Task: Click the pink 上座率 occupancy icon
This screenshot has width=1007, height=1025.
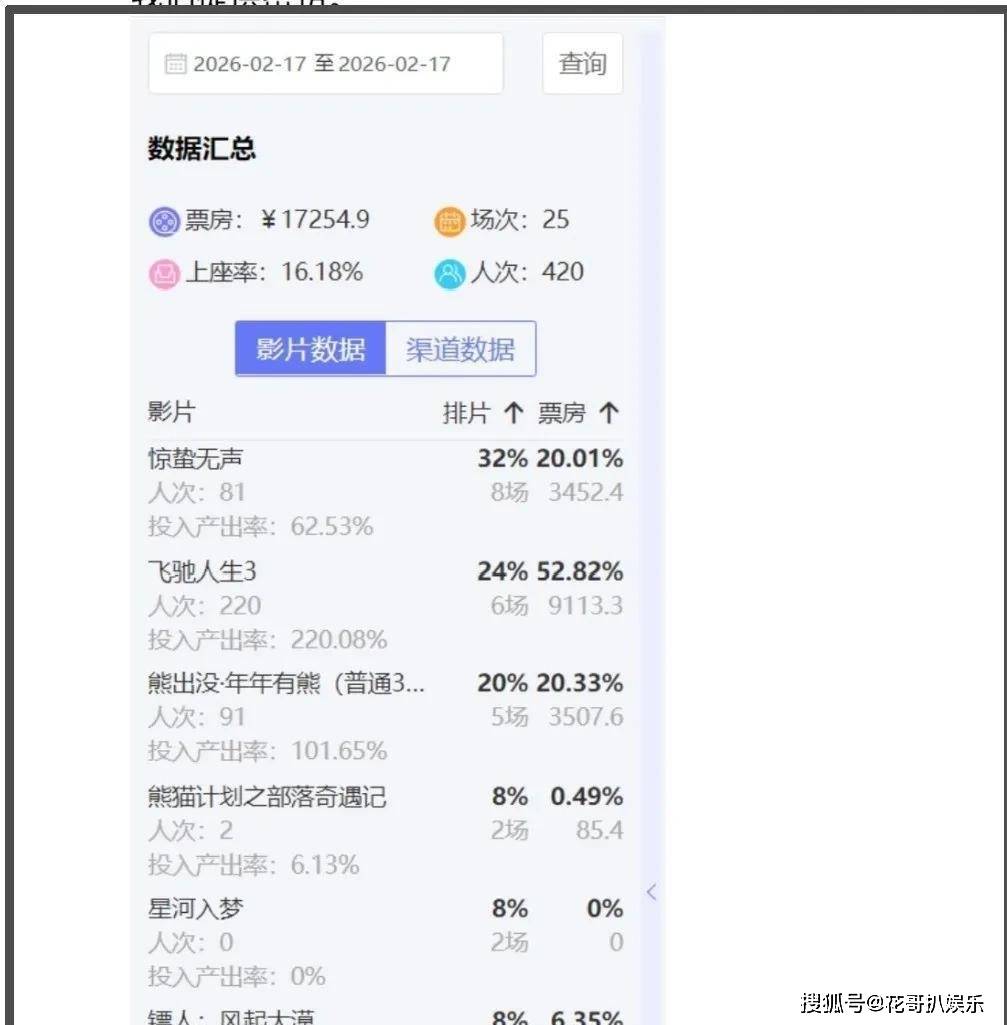Action: [x=163, y=274]
